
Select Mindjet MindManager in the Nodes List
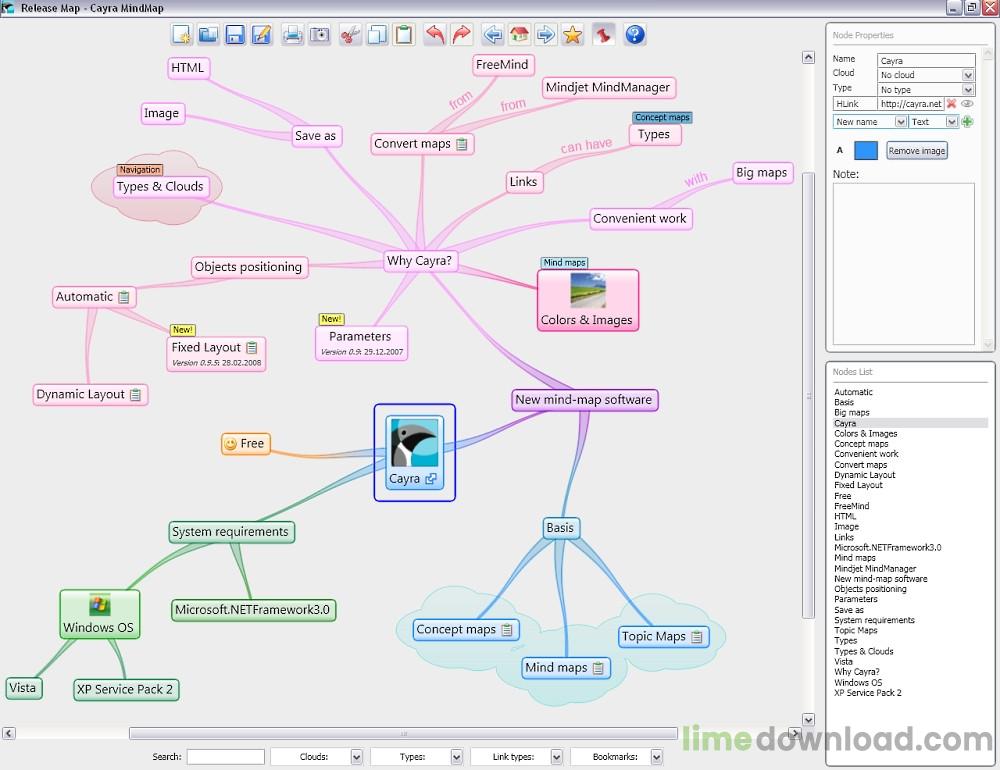tap(874, 569)
